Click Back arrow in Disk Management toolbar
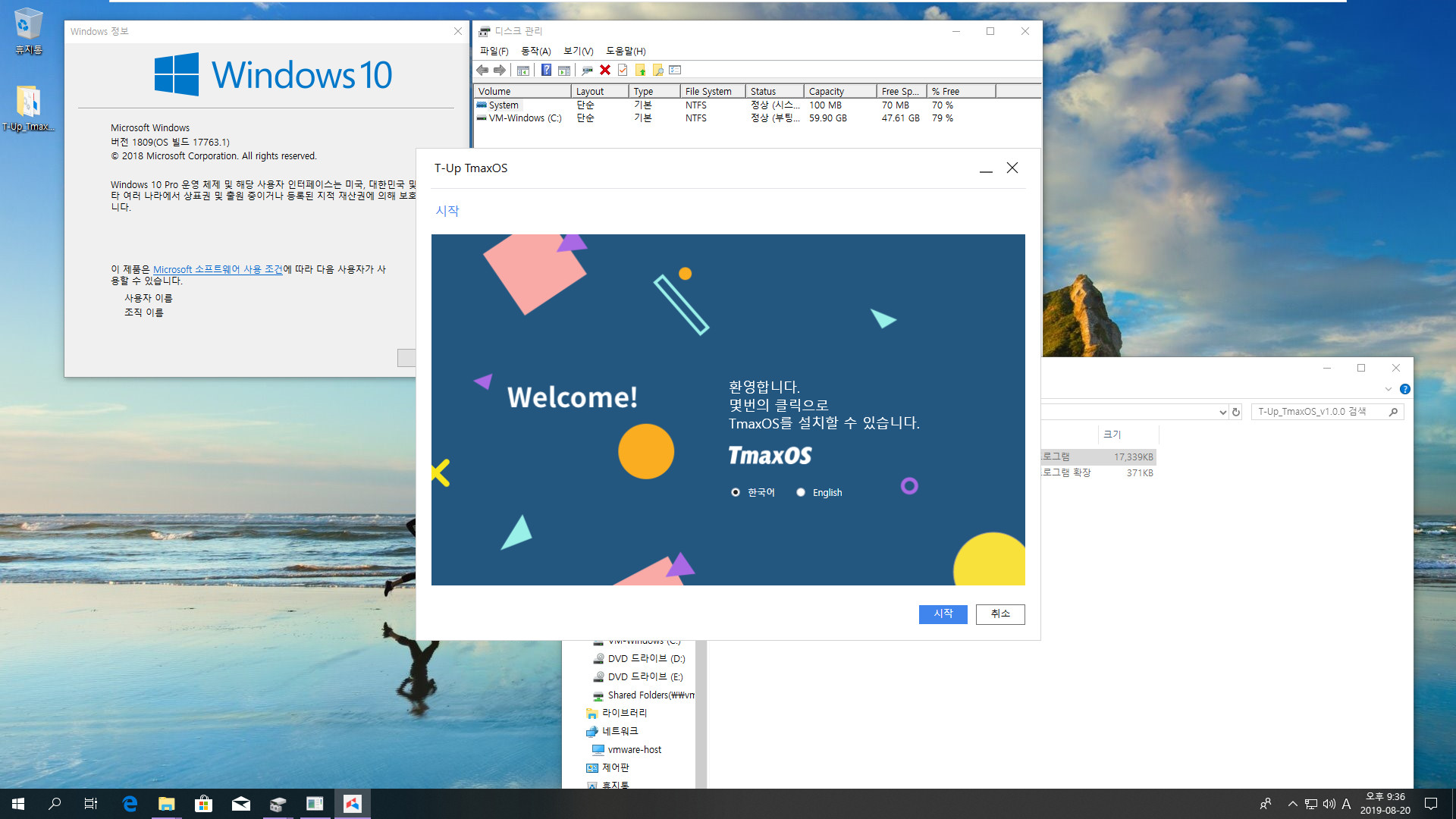Viewport: 1456px width, 819px height. click(x=482, y=70)
